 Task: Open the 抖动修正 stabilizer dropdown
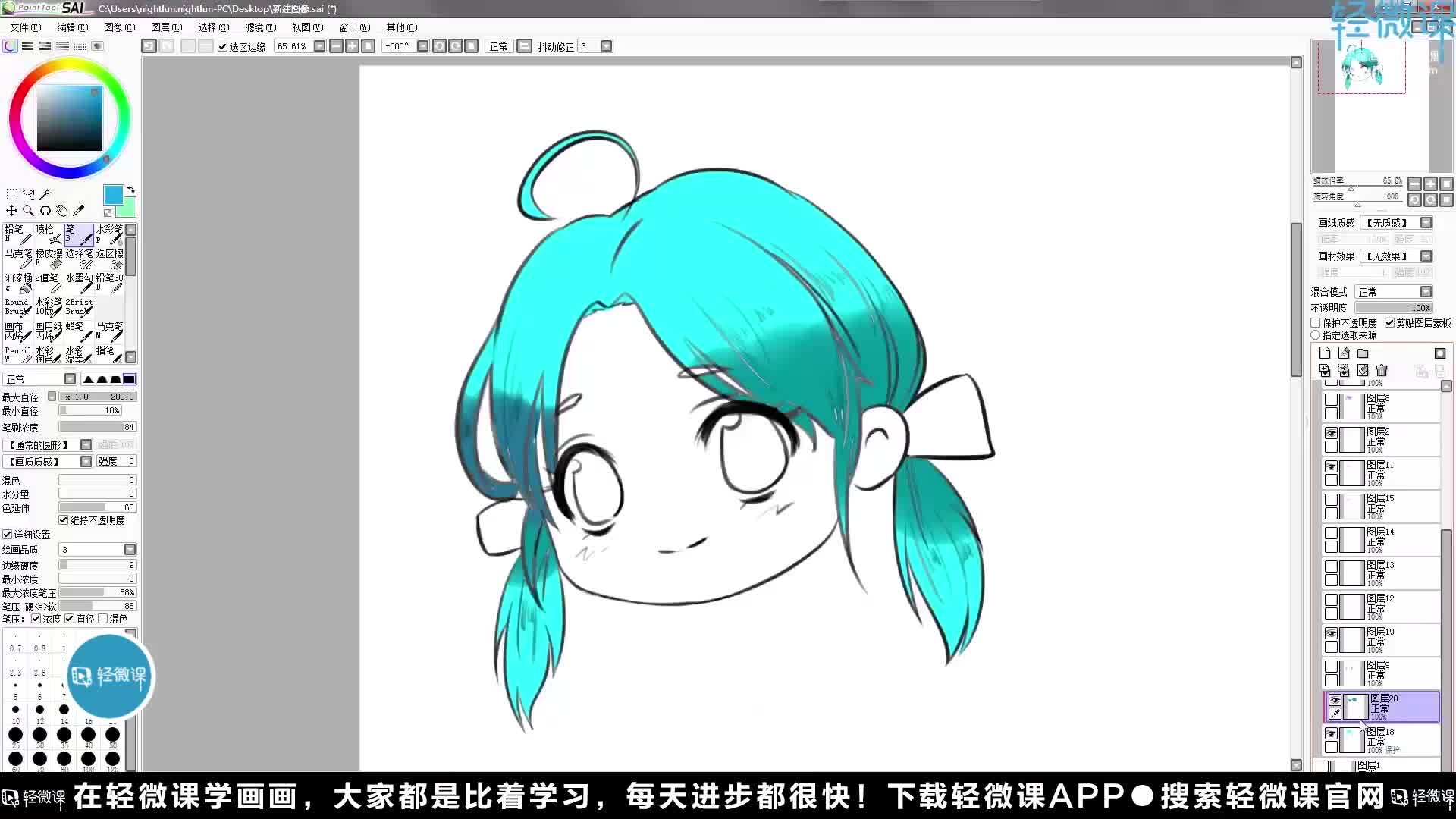606,45
